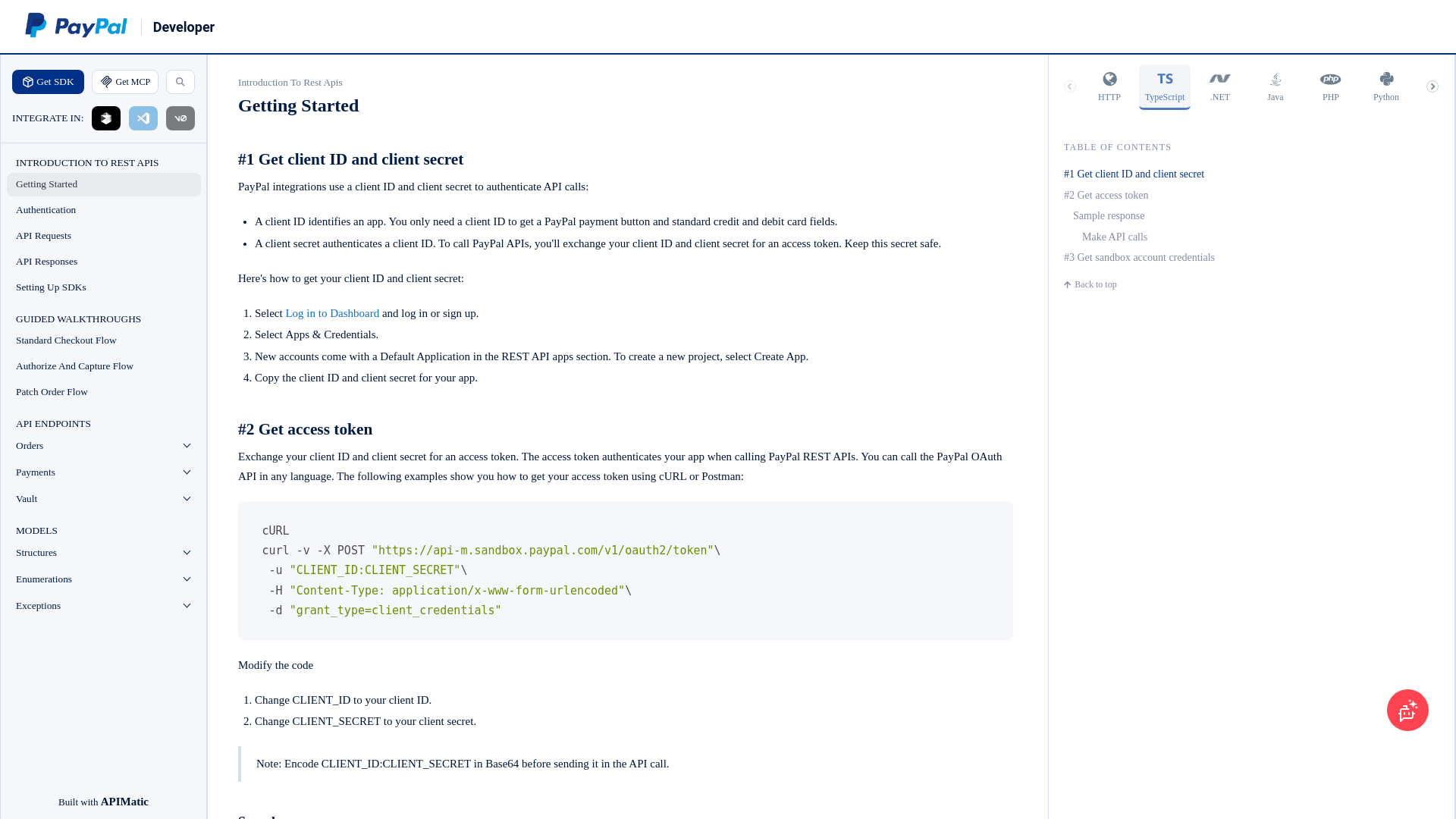Click the Get MCP button
This screenshot has height=819, width=1456.
pyautogui.click(x=125, y=82)
